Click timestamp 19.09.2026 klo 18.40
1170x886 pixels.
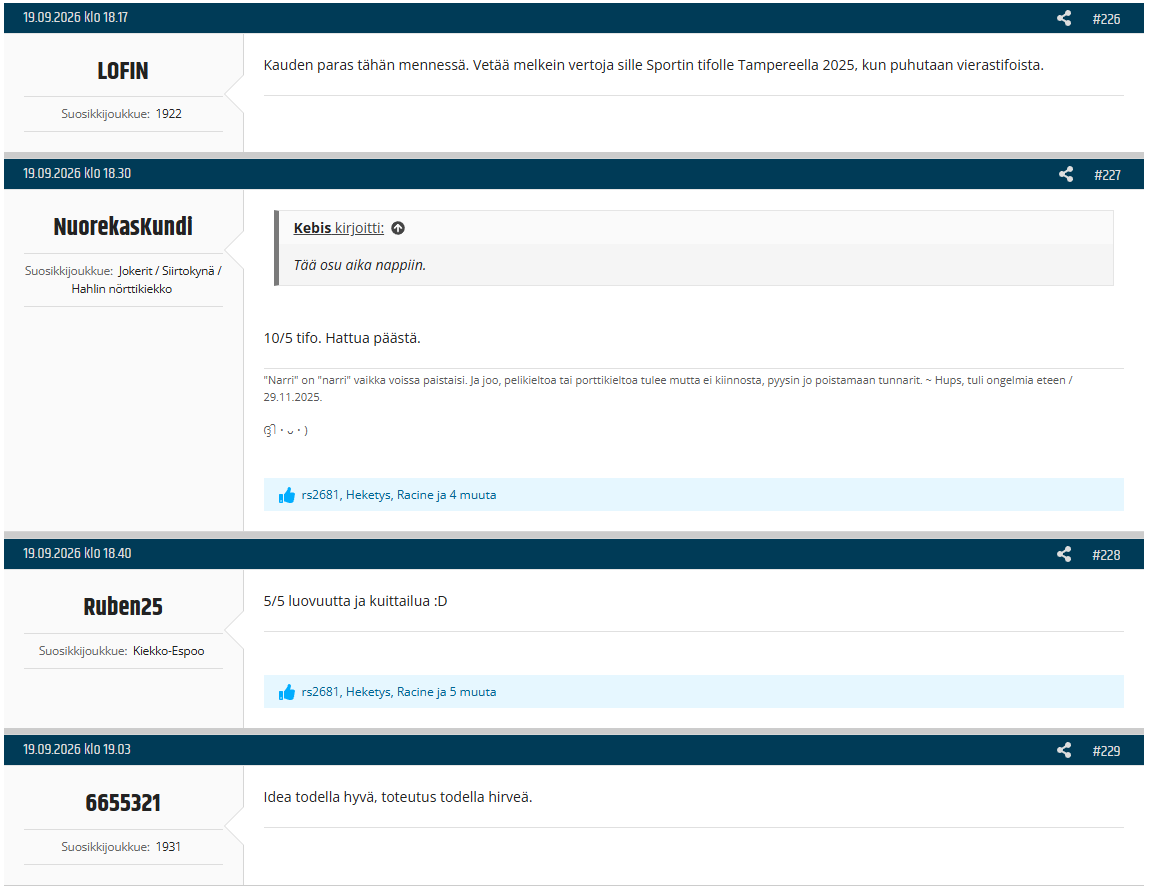point(77,553)
